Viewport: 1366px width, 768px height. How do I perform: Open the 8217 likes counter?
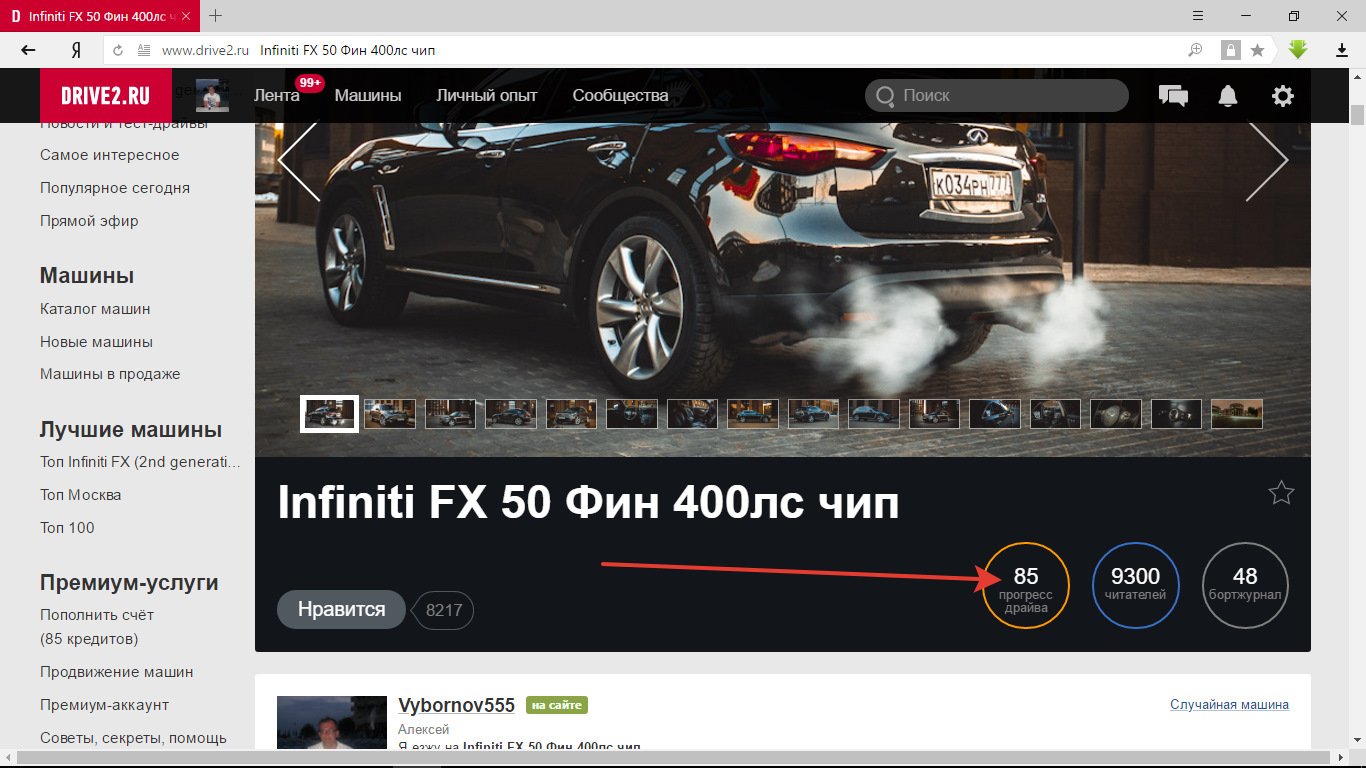click(444, 610)
